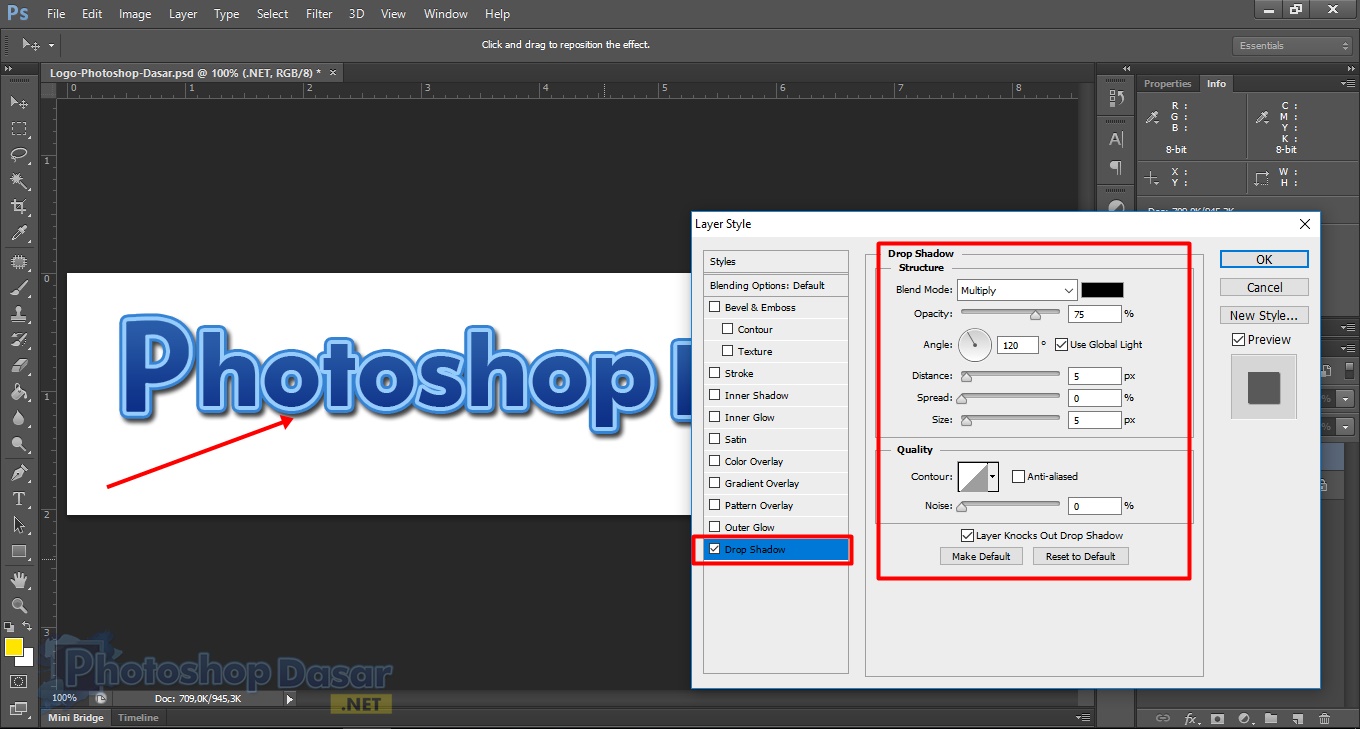Select the Clone Stamp tool
The width and height of the screenshot is (1360, 729).
point(19,314)
